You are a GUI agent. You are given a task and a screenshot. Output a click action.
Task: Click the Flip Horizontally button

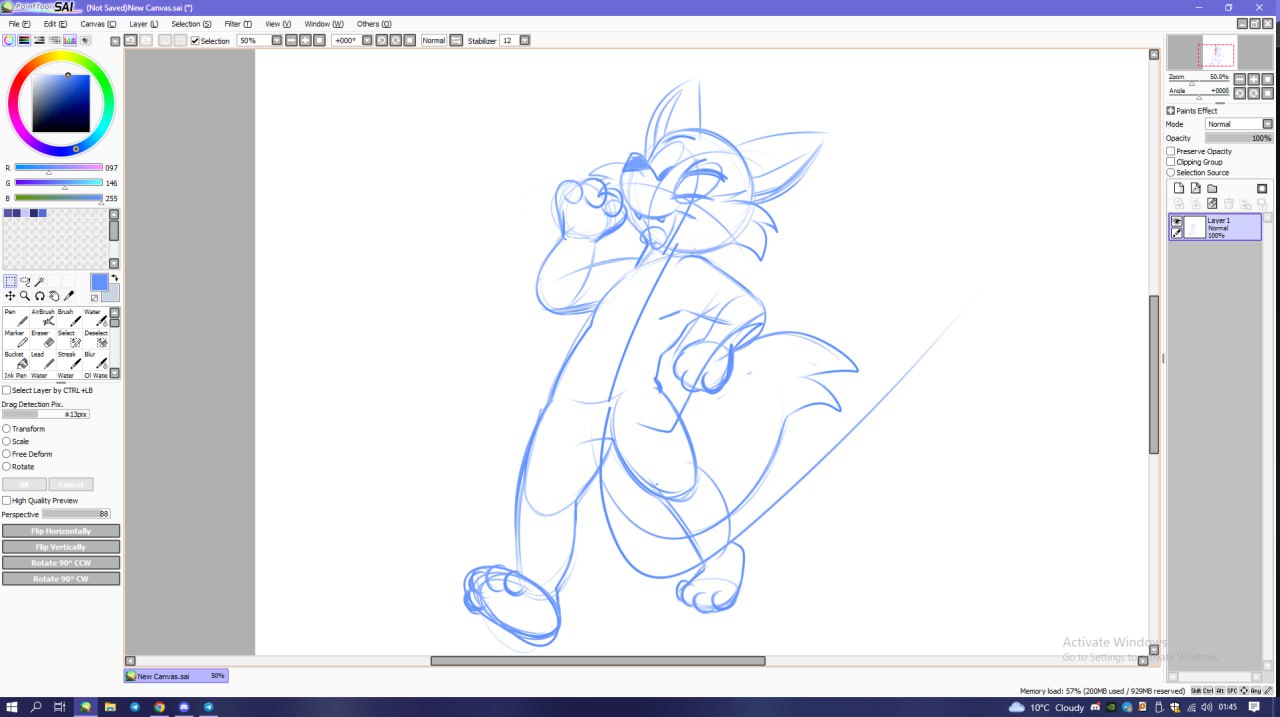tap(61, 531)
